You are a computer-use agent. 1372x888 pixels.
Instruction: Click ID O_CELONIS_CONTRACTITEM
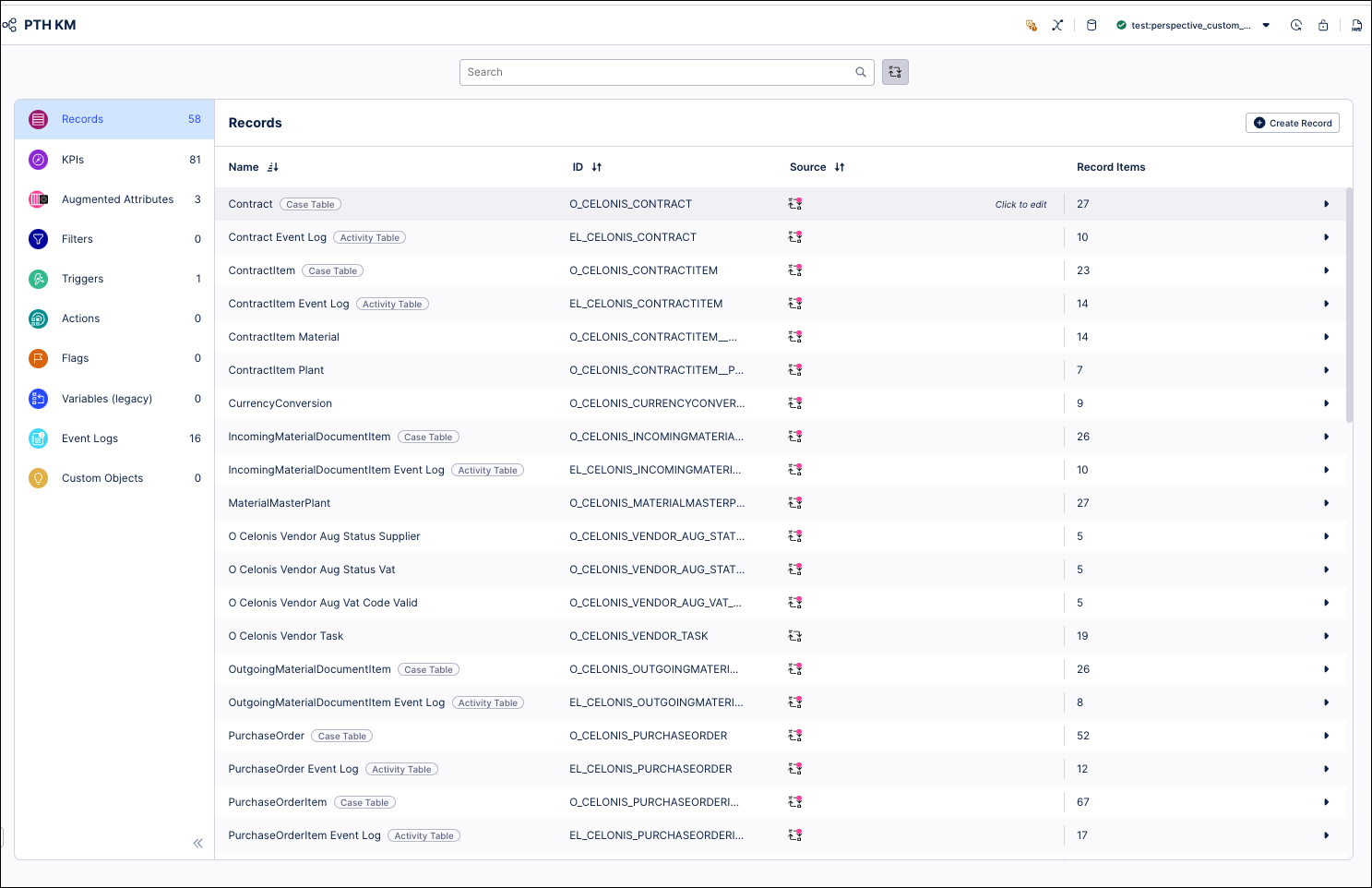(643, 270)
